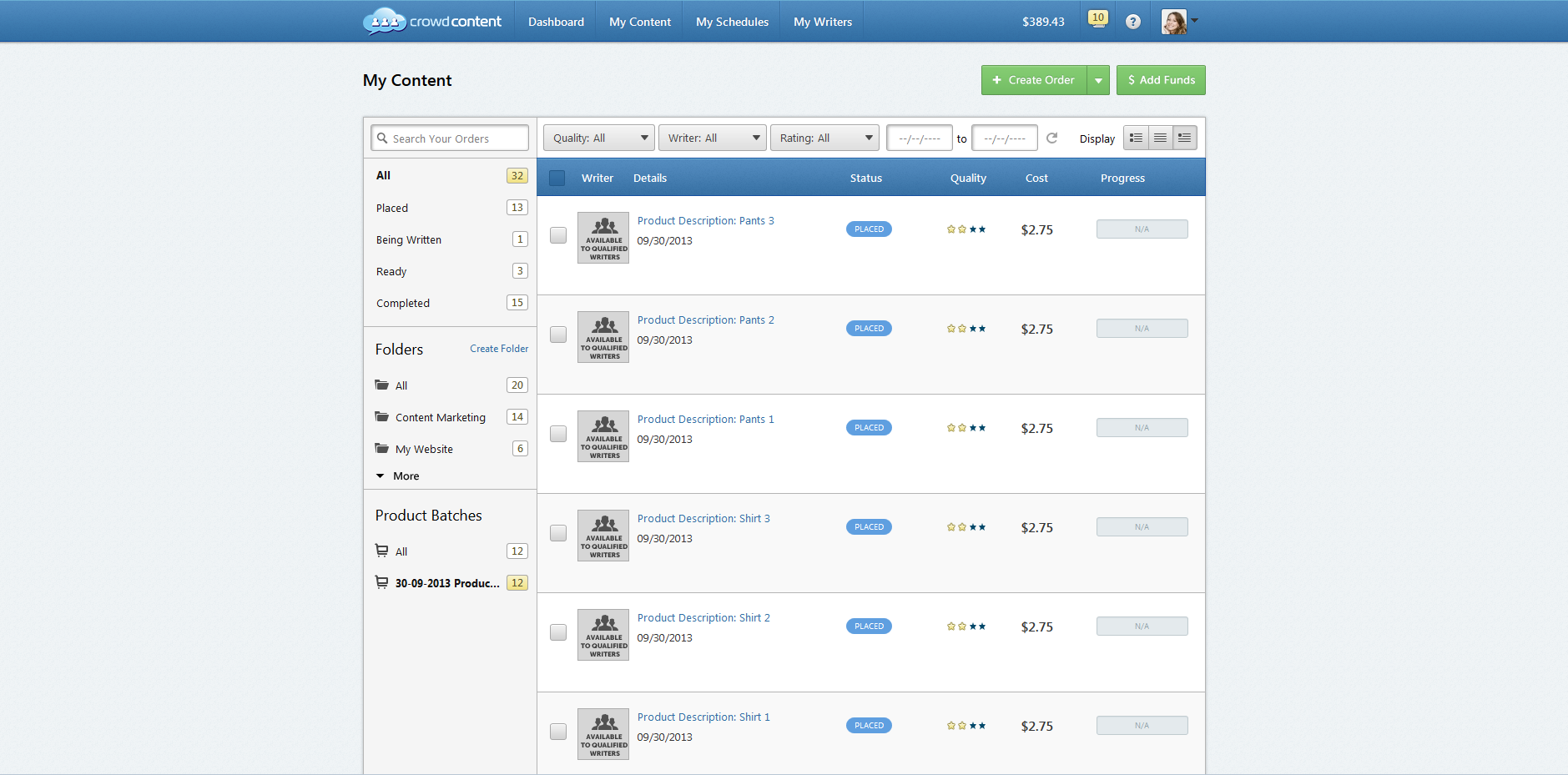Open the Quality filter dropdown
The image size is (1568, 775).
pos(598,138)
